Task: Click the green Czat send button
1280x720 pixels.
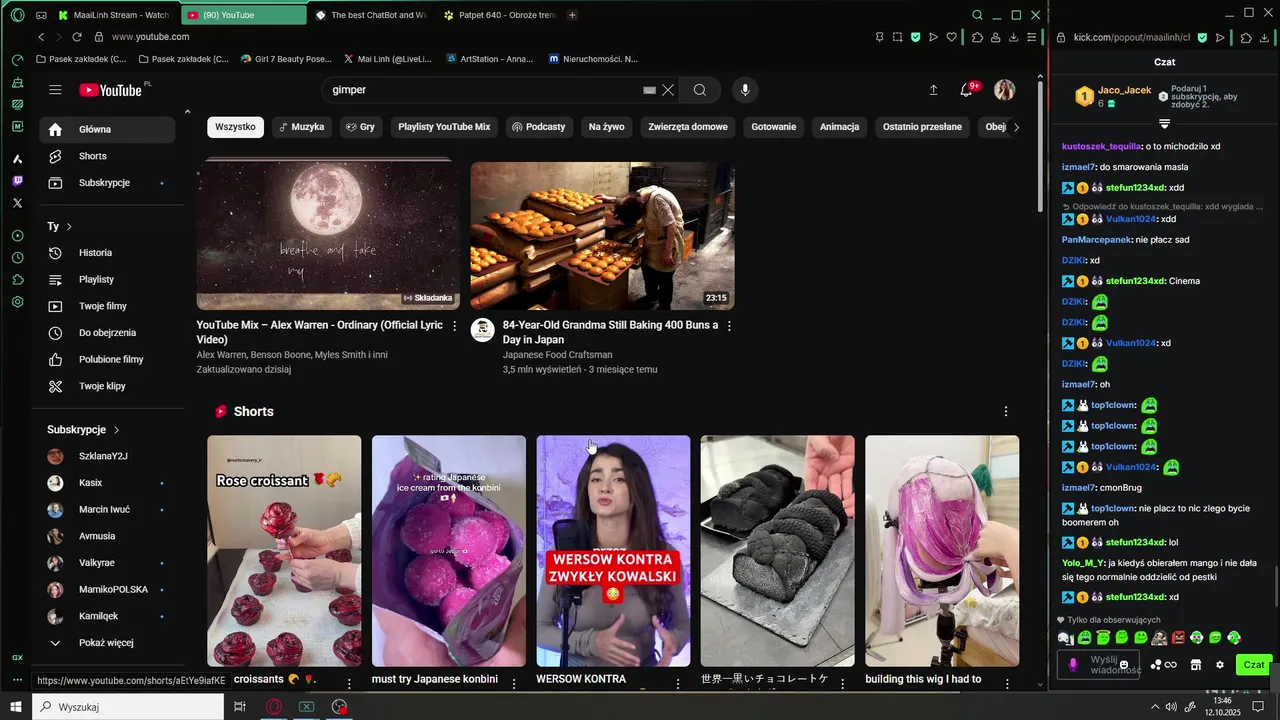Action: coord(1254,665)
